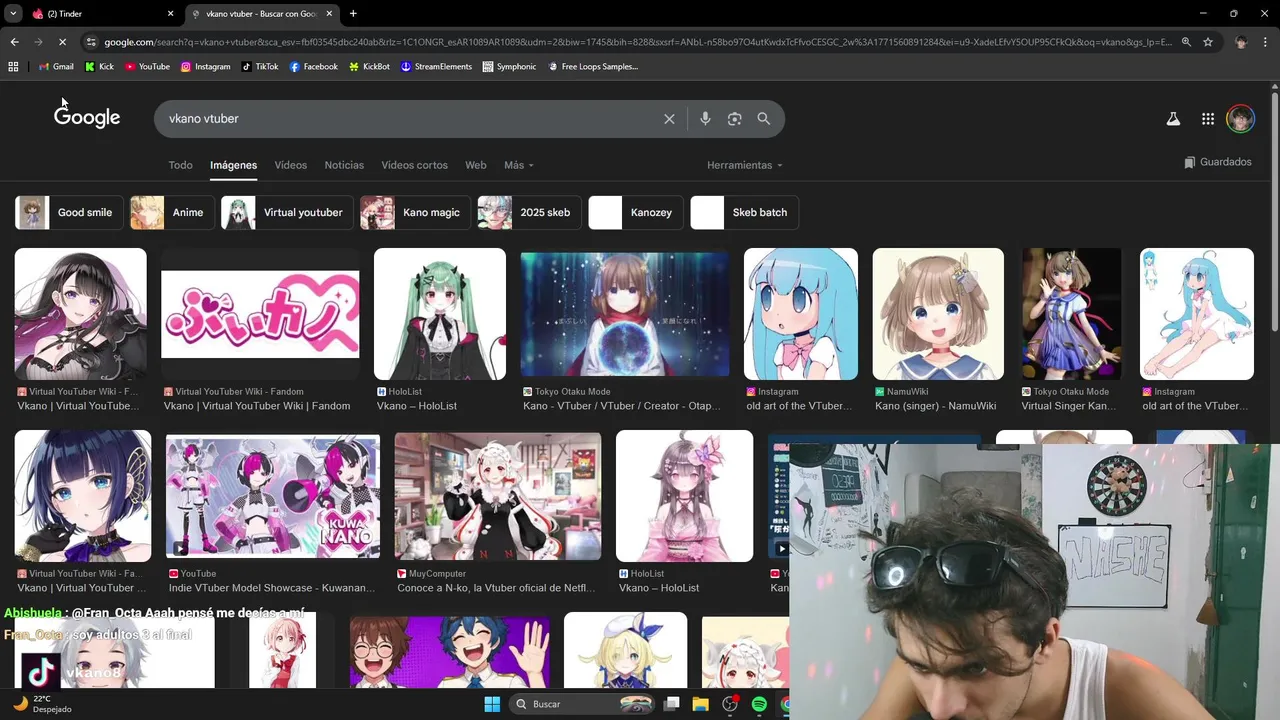1280x720 pixels.
Task: Open 'Vkano | Virtual YouTuber Wiki | Fandom' link
Action: click(257, 406)
